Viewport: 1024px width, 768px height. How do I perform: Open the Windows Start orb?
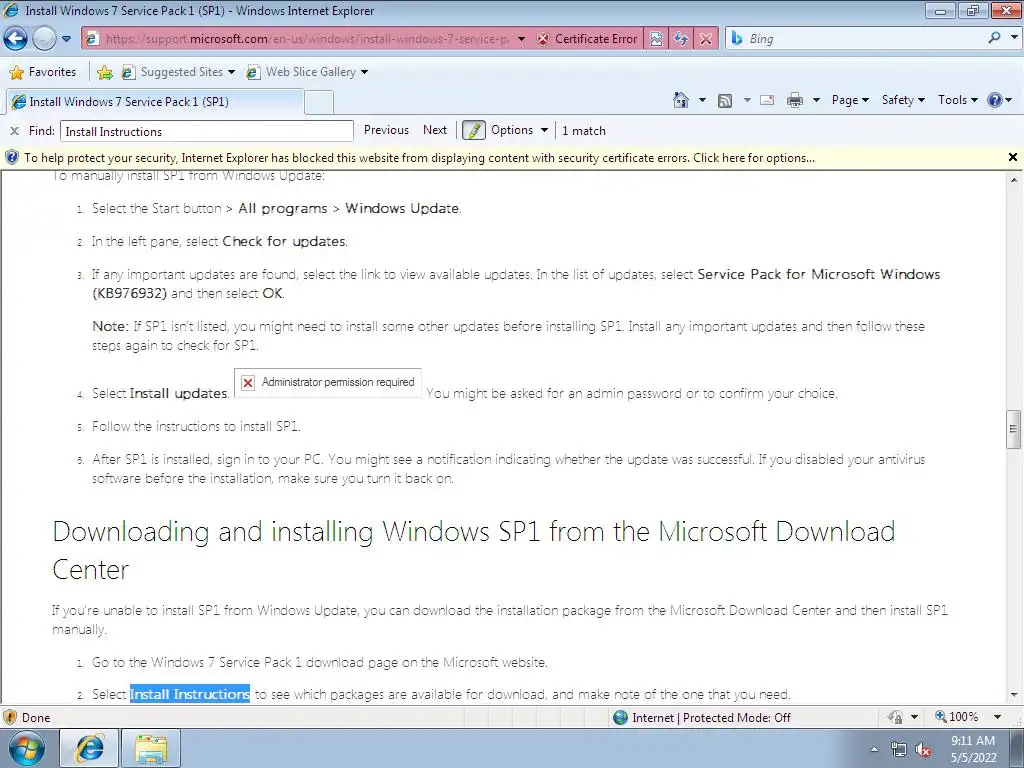click(x=27, y=748)
